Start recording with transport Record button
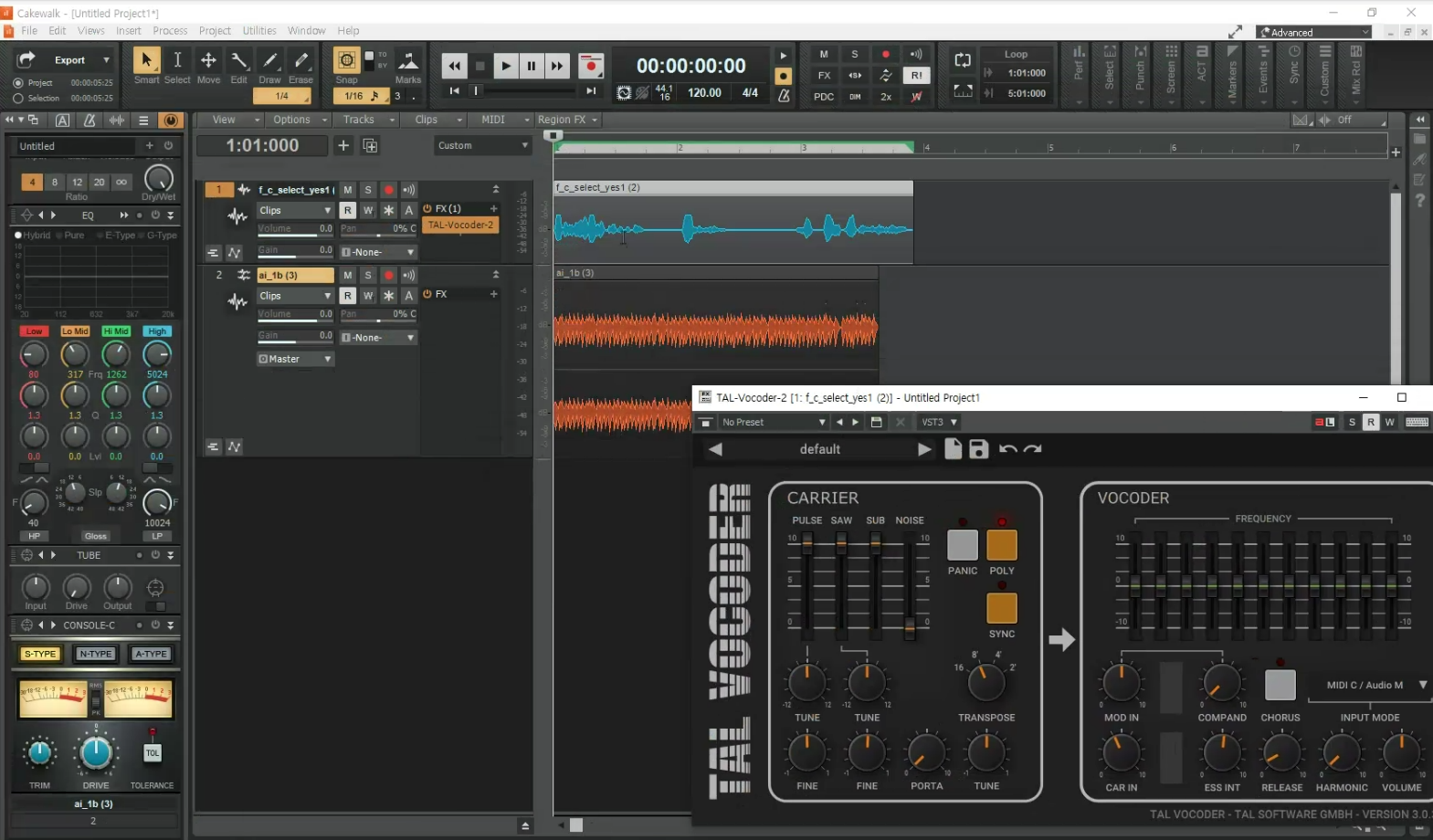The image size is (1433, 840). pos(591,66)
